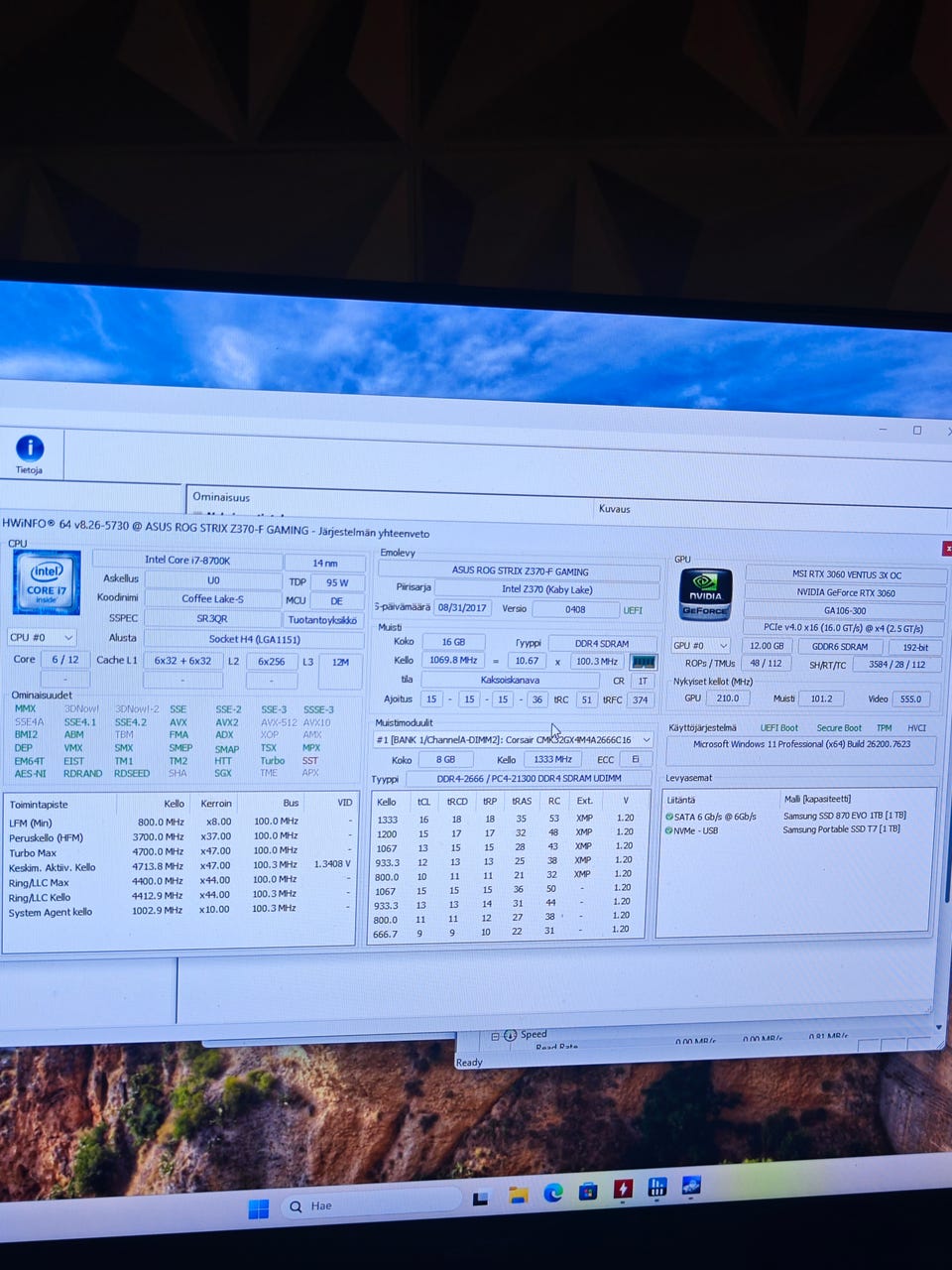952x1270 pixels.
Task: Click the 12M L3 cache value
Action: point(340,662)
